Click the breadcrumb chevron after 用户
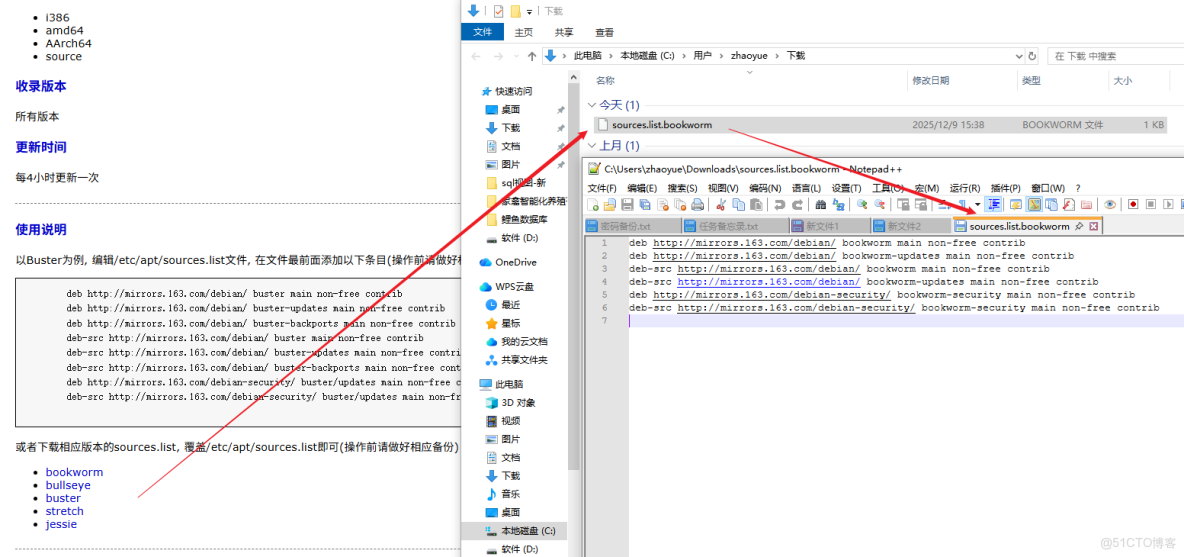This screenshot has height=557, width=1184. pyautogui.click(x=721, y=56)
